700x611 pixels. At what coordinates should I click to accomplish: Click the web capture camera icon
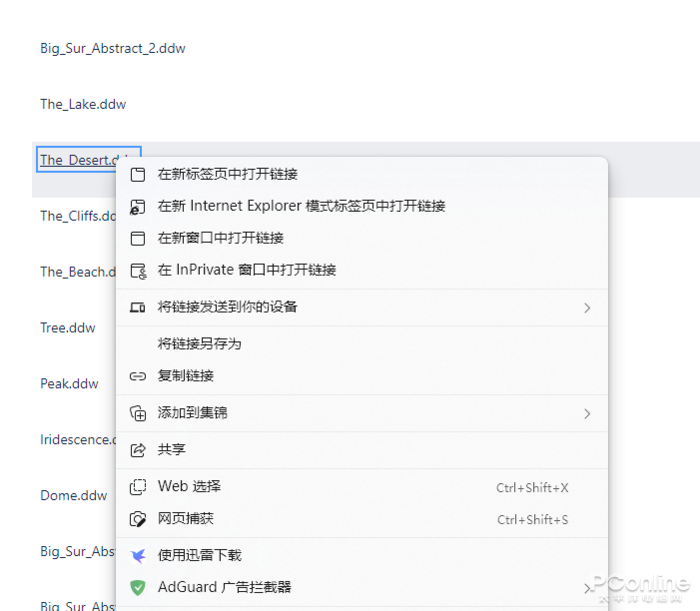click(138, 519)
